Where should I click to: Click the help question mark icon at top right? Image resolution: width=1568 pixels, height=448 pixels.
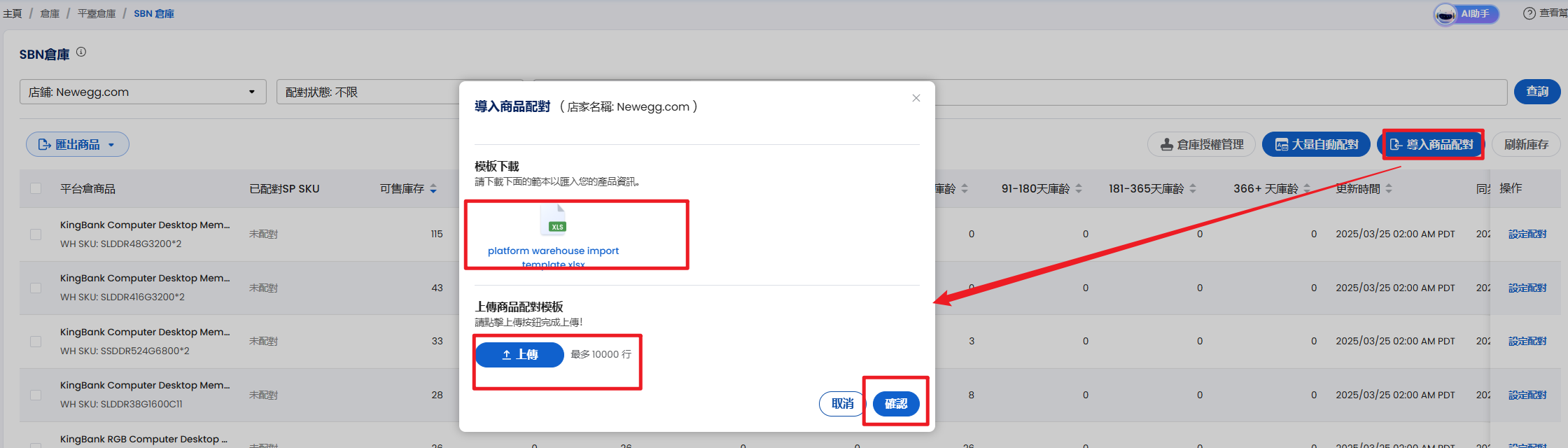pos(1529,13)
